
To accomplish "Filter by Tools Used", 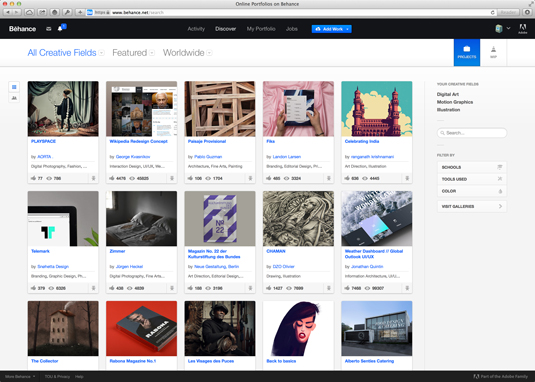I will (472, 179).
